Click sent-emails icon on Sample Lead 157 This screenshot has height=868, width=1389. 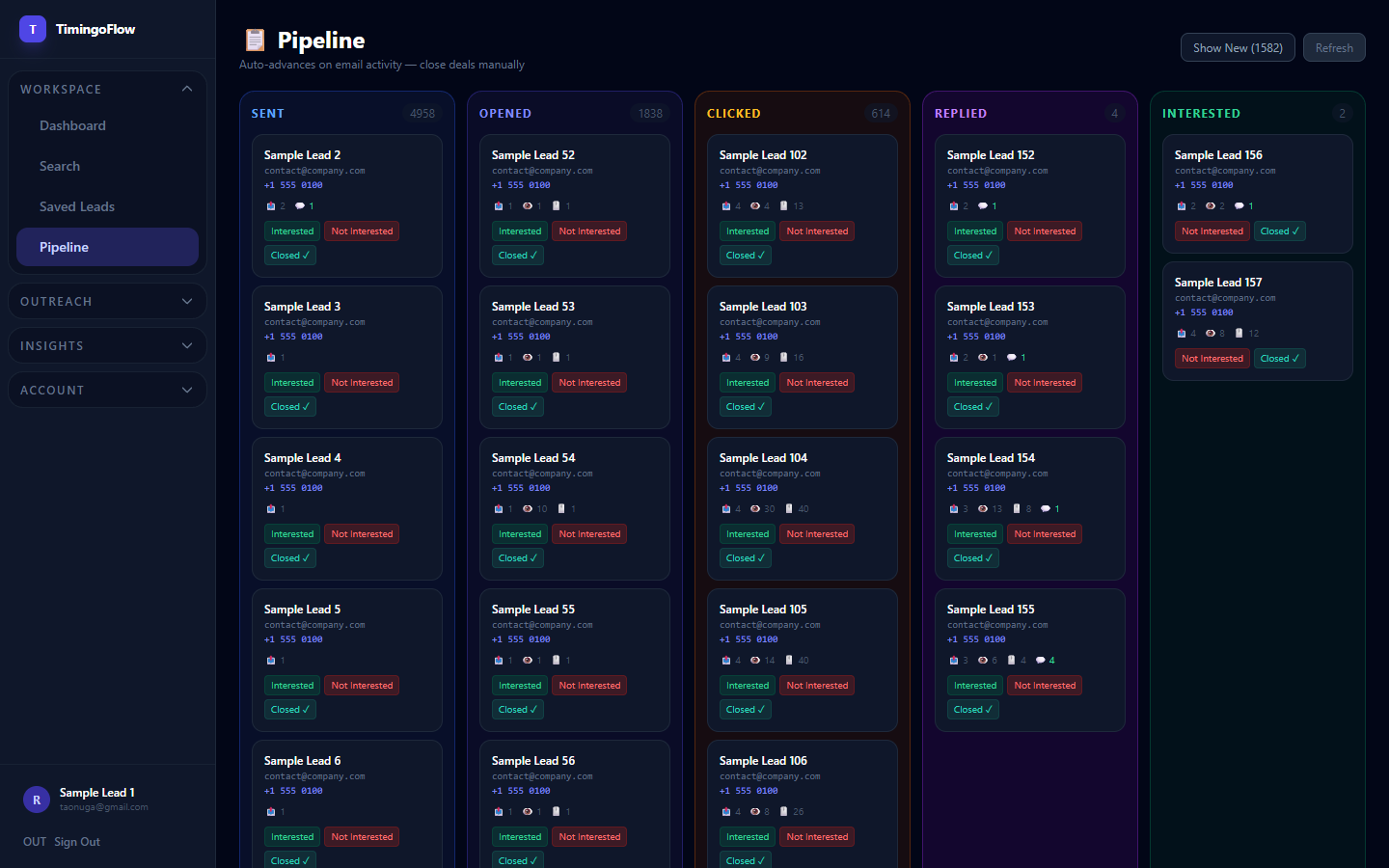[x=1181, y=334]
